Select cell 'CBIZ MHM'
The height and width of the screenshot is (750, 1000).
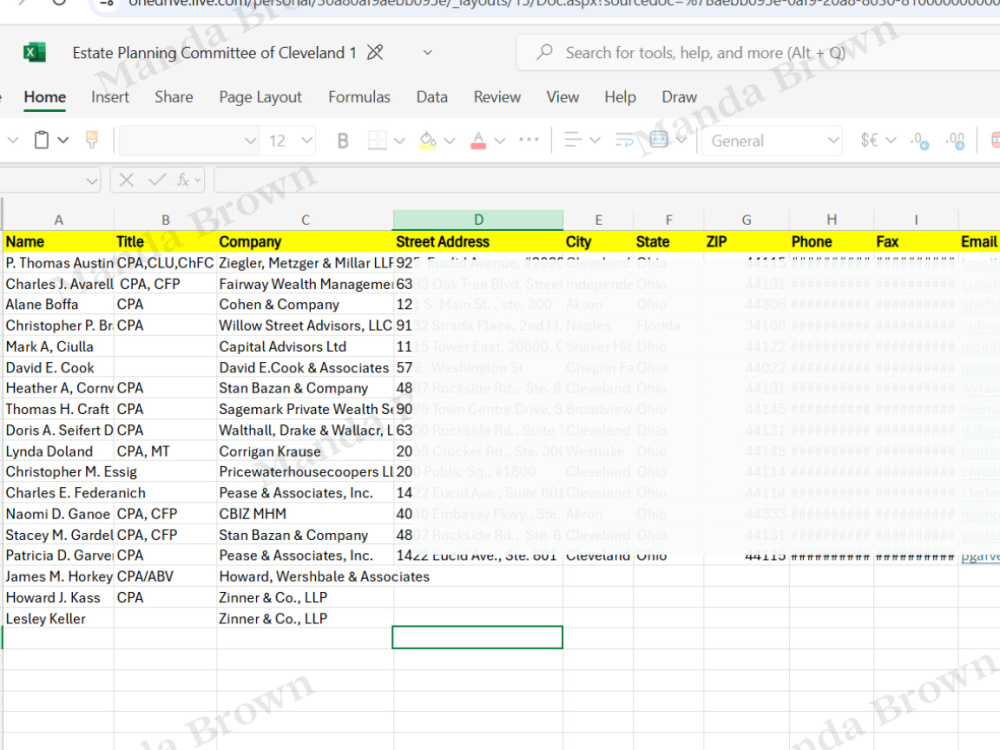[x=305, y=514]
